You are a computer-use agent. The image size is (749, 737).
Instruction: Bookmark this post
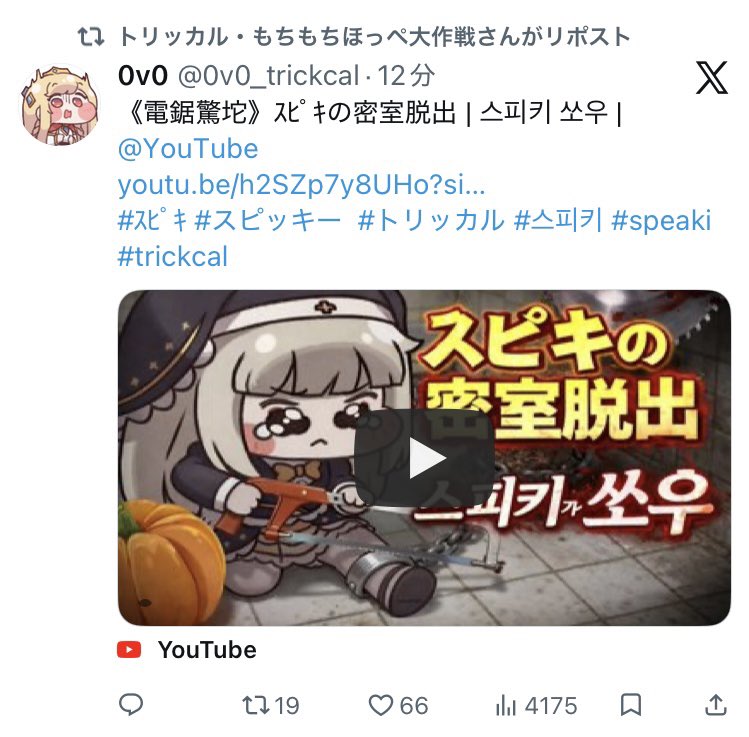631,705
